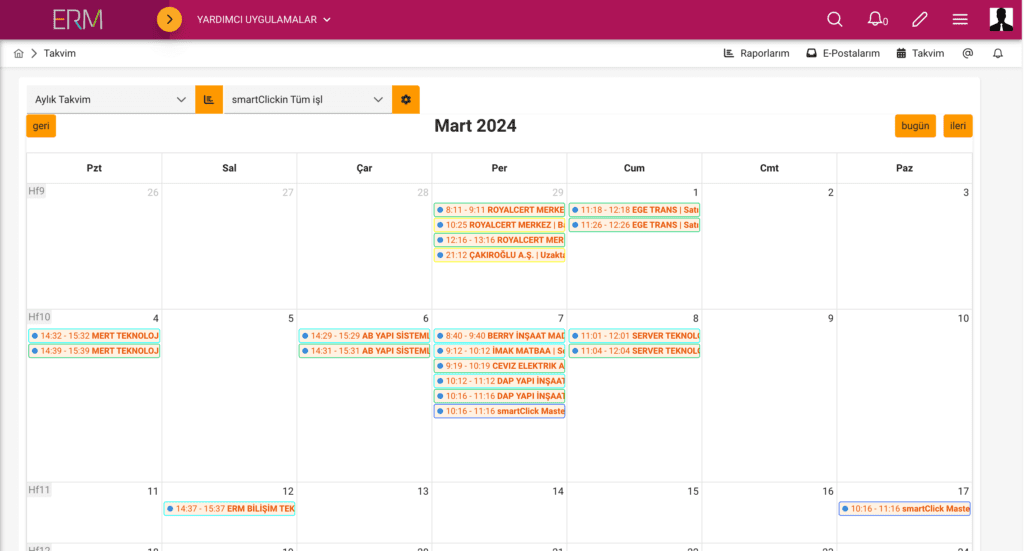
Task: Open the user profile avatar
Action: coord(1001,19)
